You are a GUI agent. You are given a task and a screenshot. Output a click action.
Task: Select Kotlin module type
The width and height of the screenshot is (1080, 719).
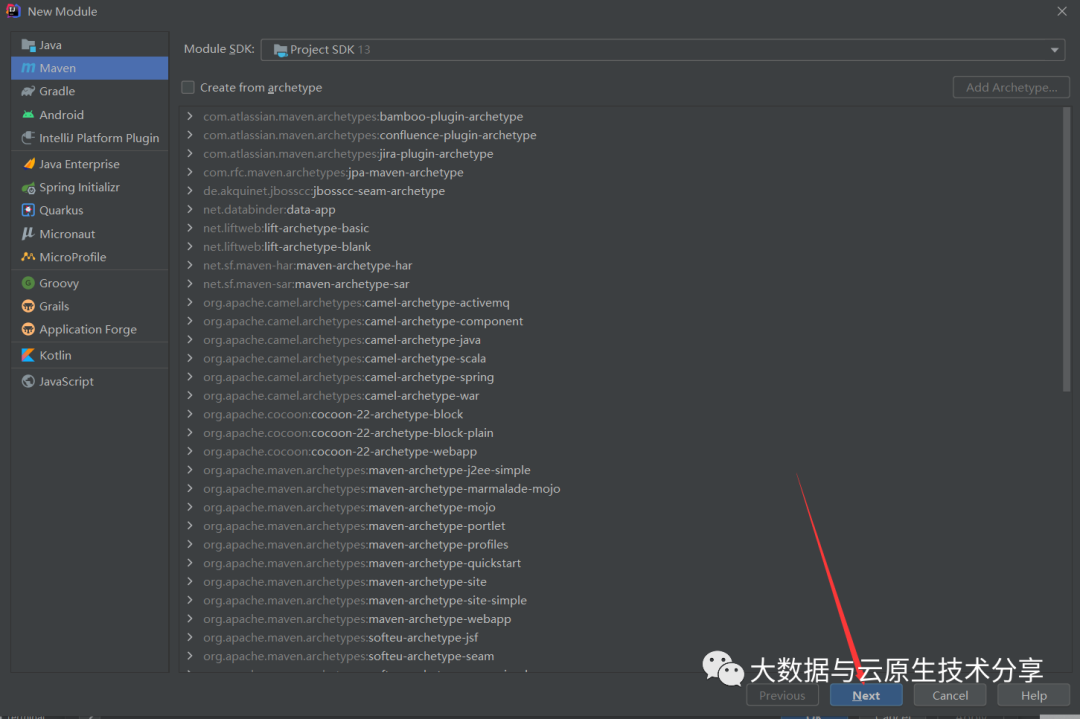point(90,355)
